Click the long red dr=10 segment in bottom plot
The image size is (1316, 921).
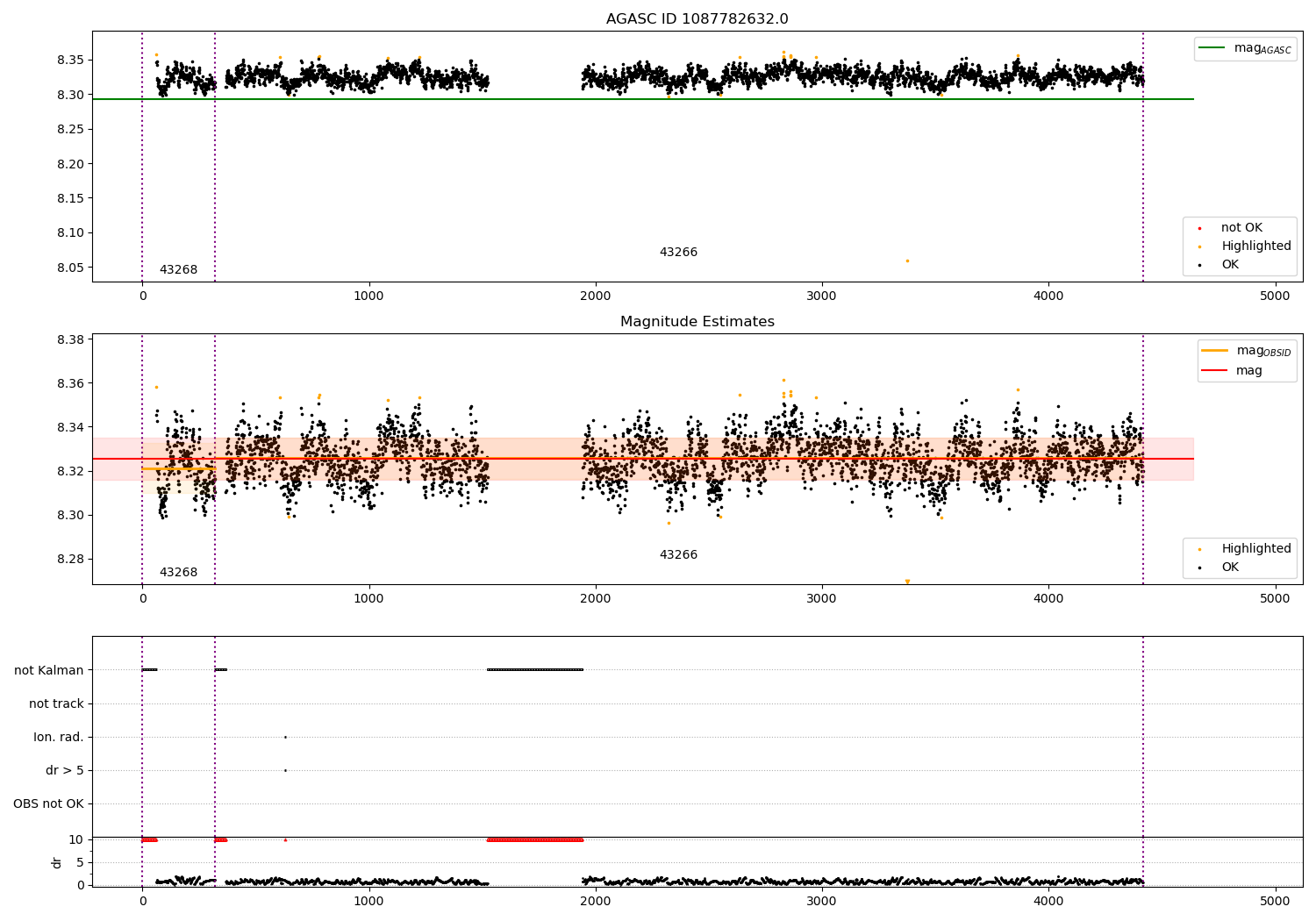(x=535, y=840)
